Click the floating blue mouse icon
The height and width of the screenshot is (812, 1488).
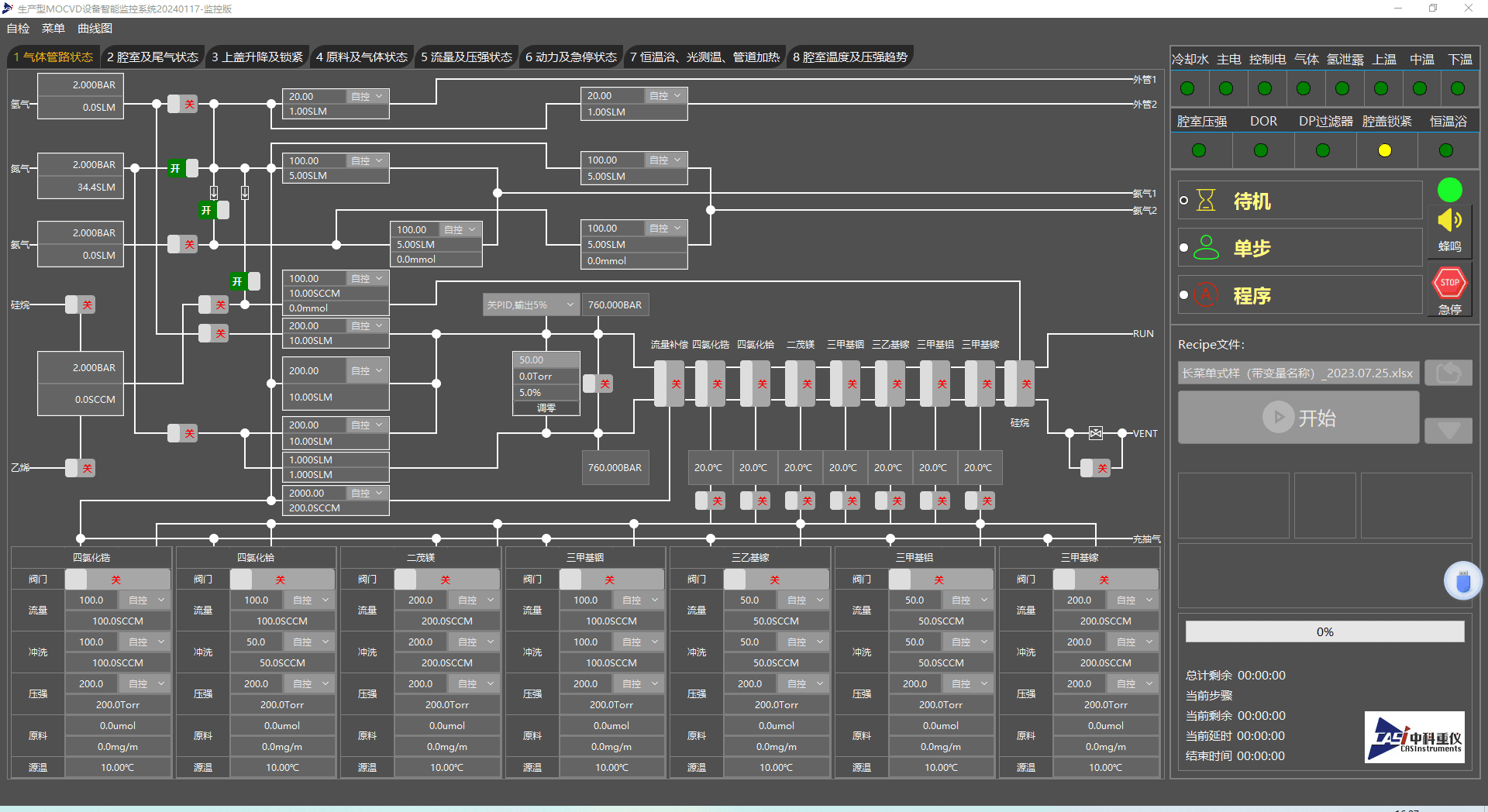pos(1462,581)
